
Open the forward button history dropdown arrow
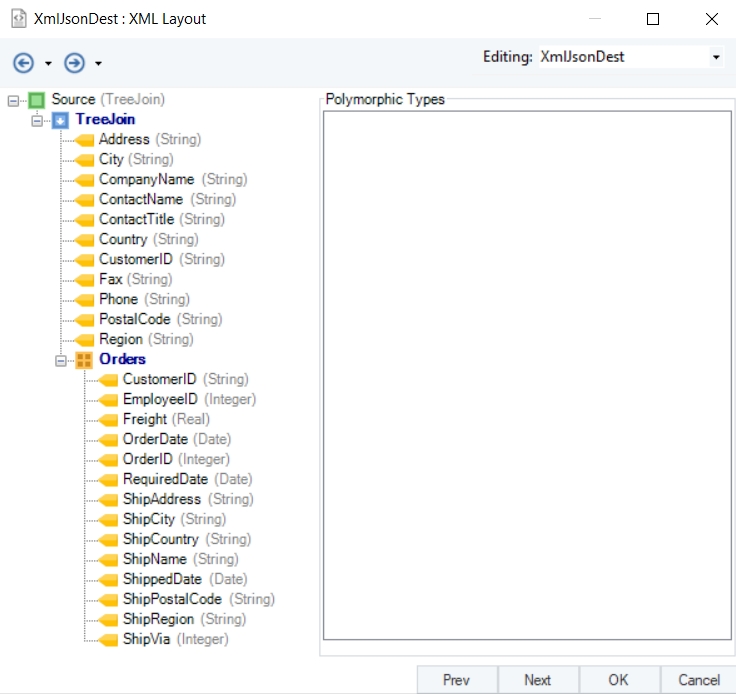click(98, 63)
